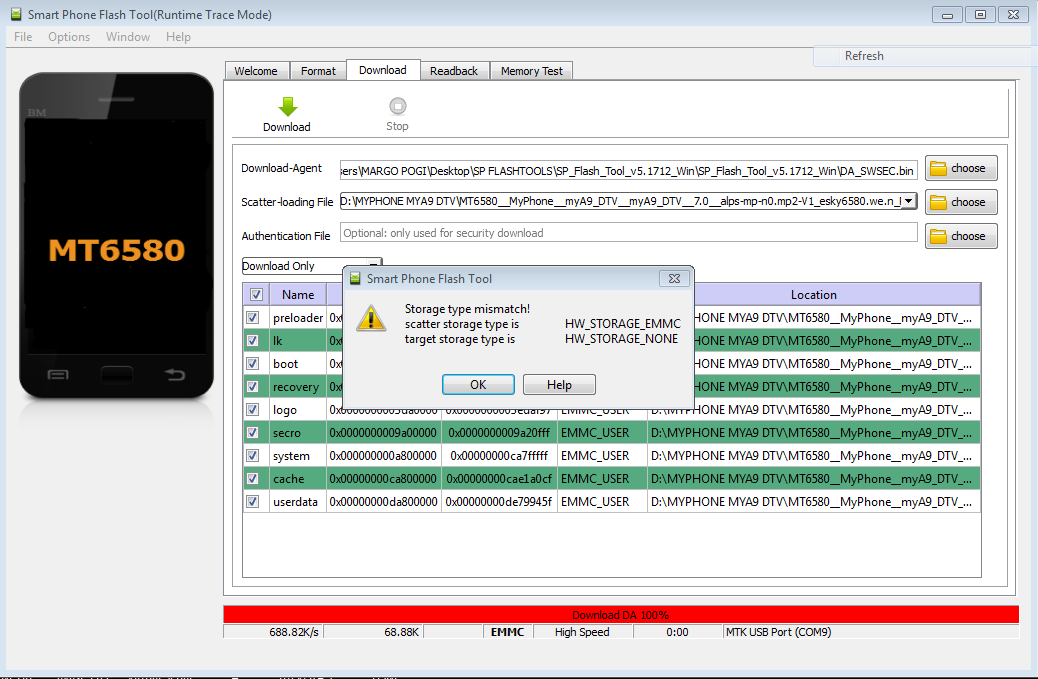This screenshot has width=1038, height=679.
Task: Click the phone's menu key icon
Action: pyautogui.click(x=58, y=375)
